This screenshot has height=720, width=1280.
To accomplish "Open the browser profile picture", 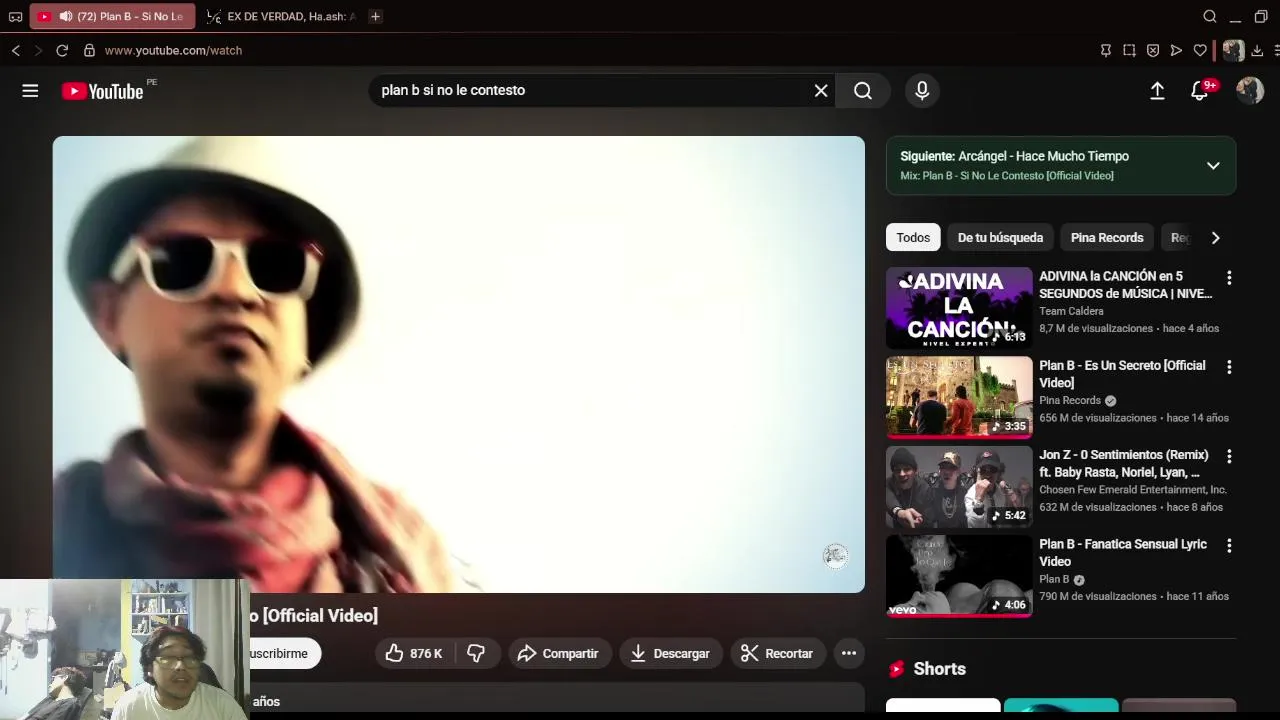I will (x=1234, y=50).
